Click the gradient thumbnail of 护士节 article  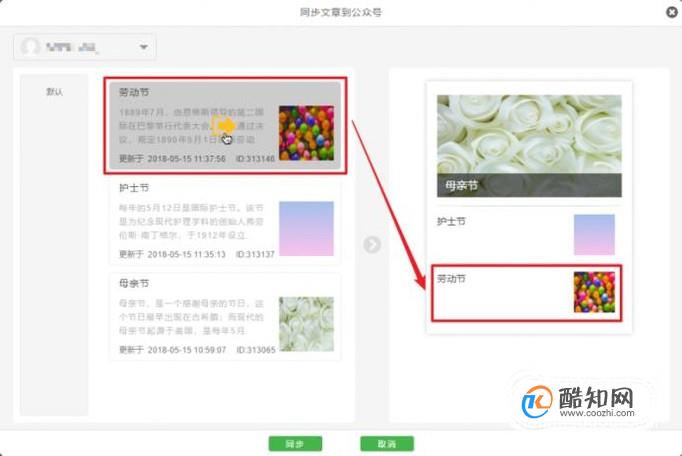point(307,228)
